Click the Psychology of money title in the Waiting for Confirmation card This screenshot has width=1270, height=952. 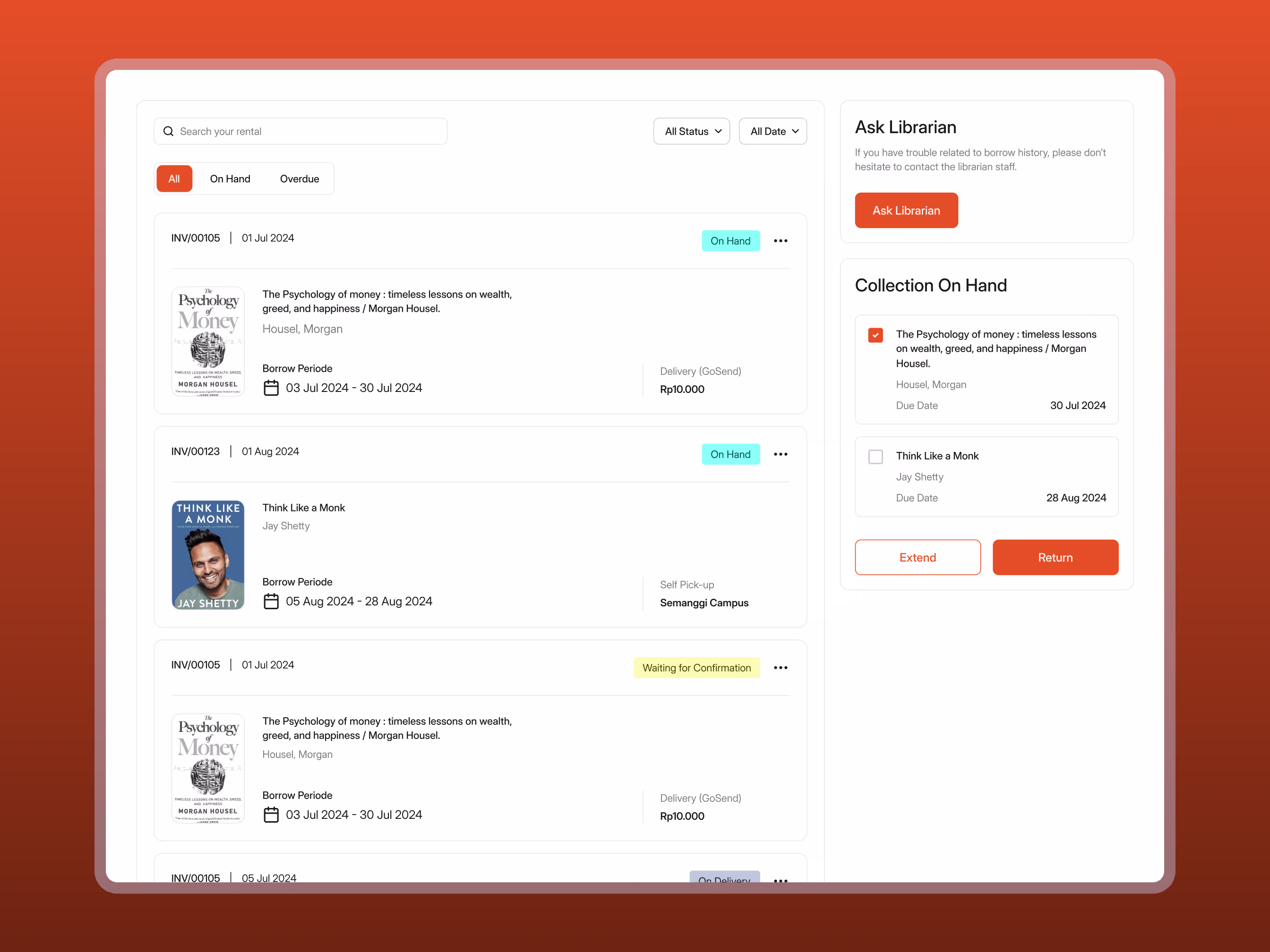[x=387, y=728]
